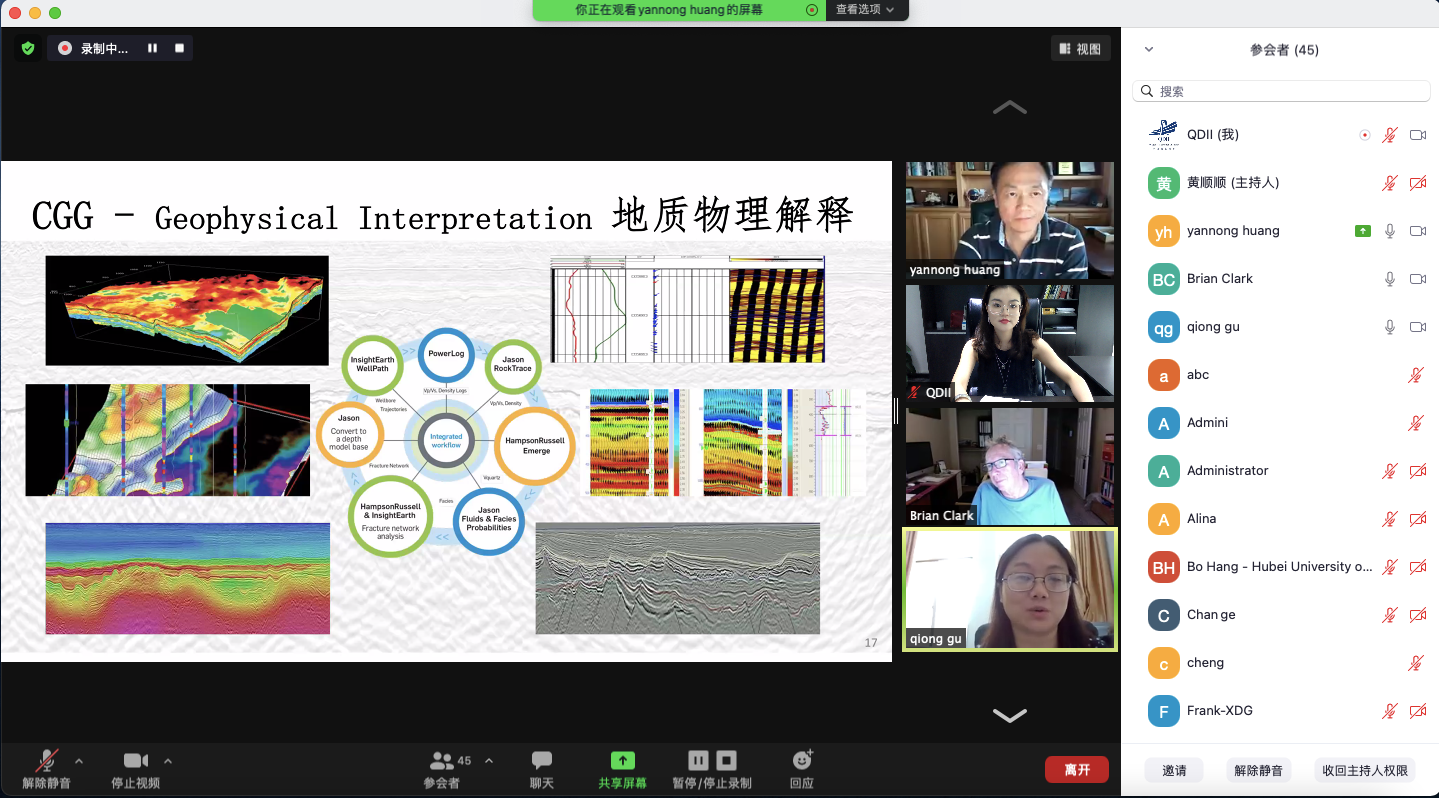Click the mute icon for QDII (我)
Screen dimensions: 1439x798
click(1390, 135)
